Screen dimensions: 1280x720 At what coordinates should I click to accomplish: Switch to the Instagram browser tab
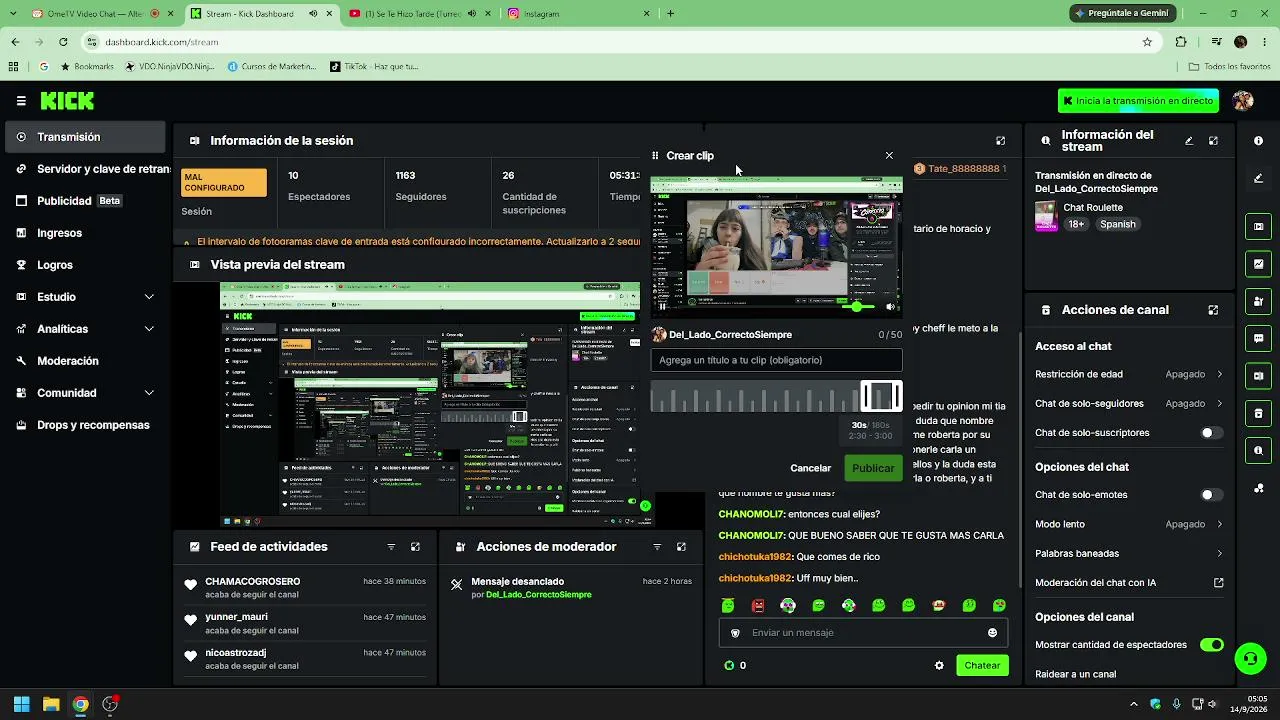point(578,14)
